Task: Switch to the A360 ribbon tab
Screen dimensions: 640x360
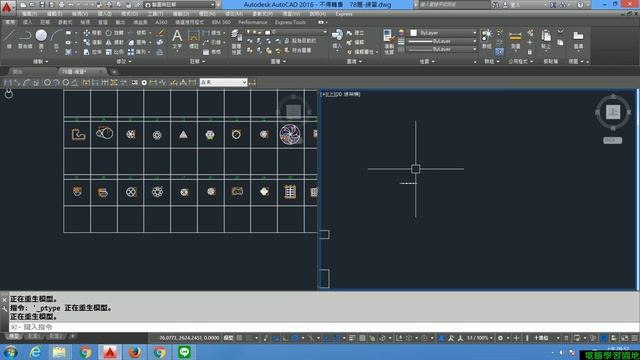Action: click(x=161, y=22)
